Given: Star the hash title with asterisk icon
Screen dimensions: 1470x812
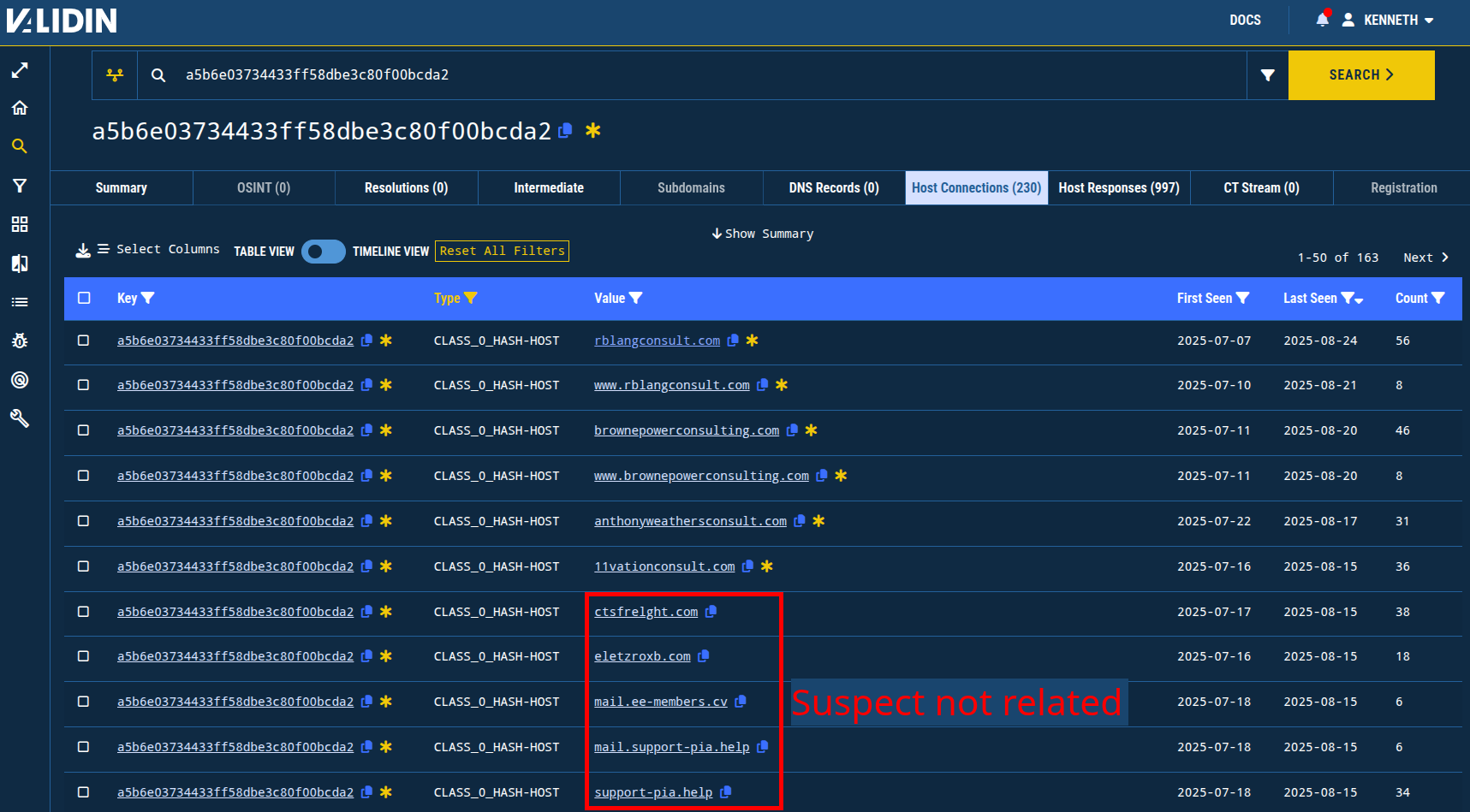Looking at the screenshot, I should click(592, 131).
